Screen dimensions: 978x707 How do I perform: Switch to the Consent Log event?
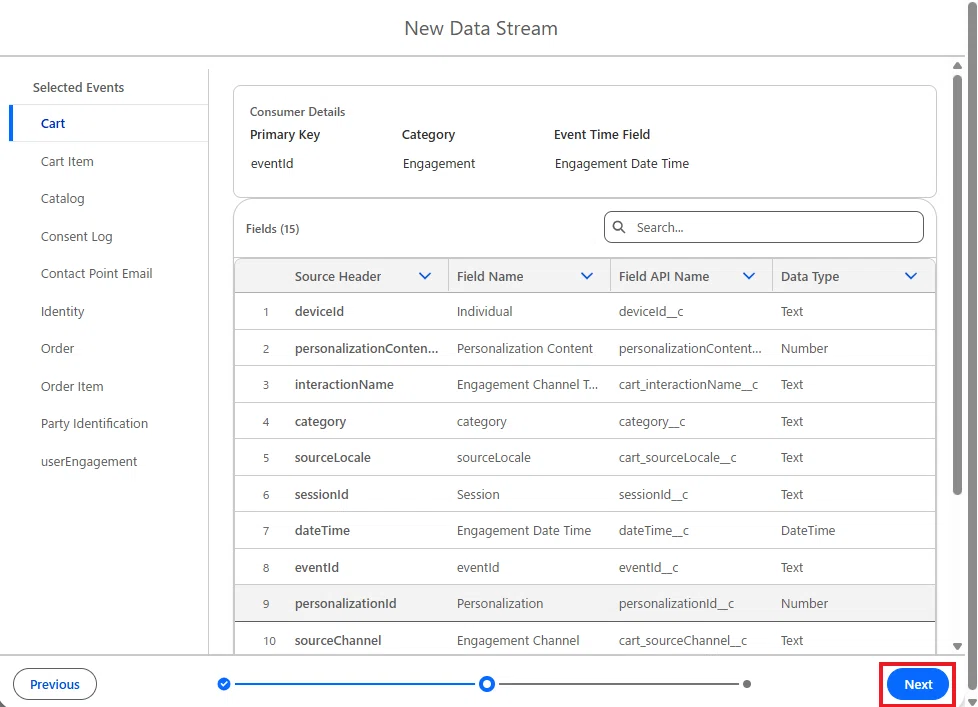pos(77,236)
